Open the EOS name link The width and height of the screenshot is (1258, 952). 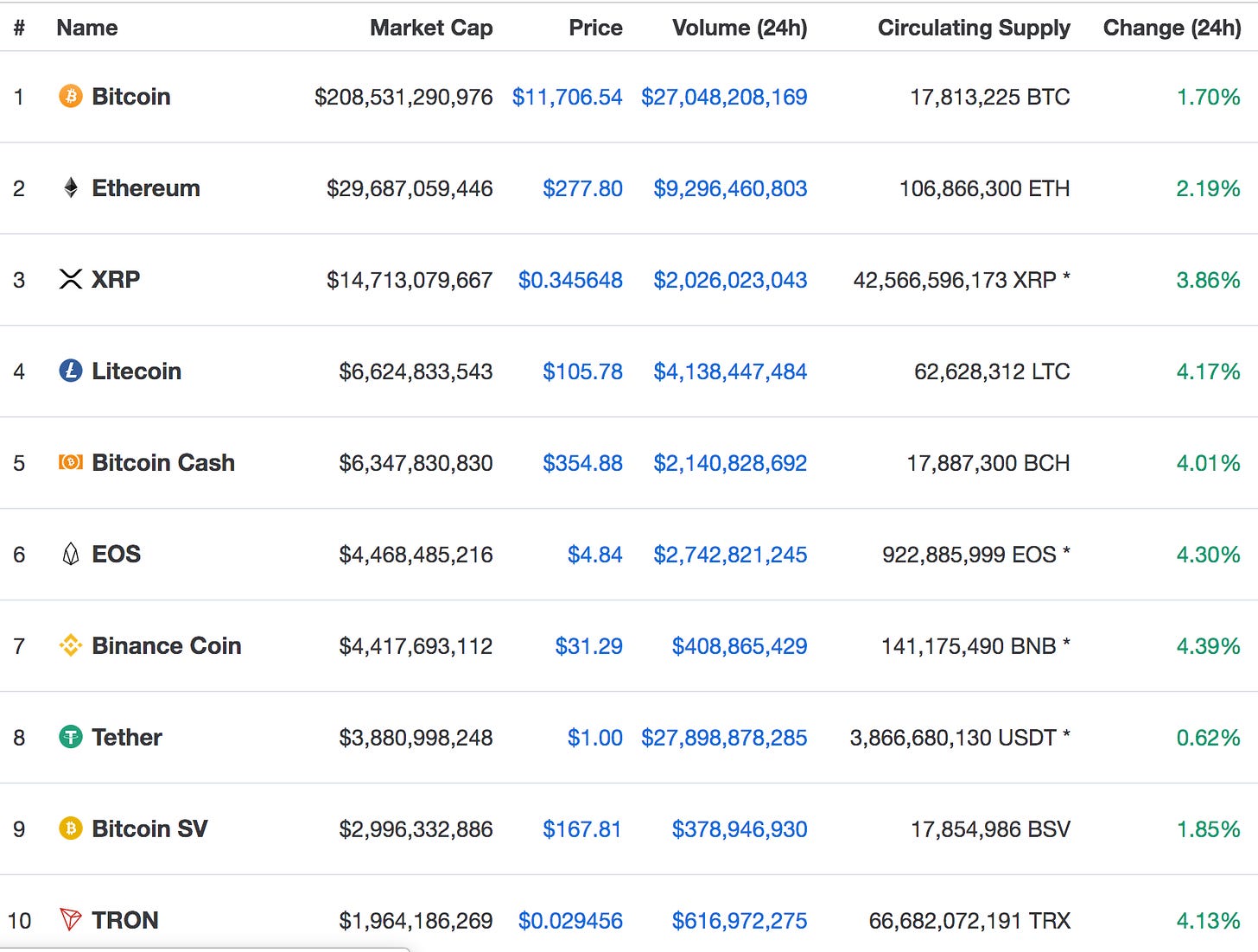point(117,554)
